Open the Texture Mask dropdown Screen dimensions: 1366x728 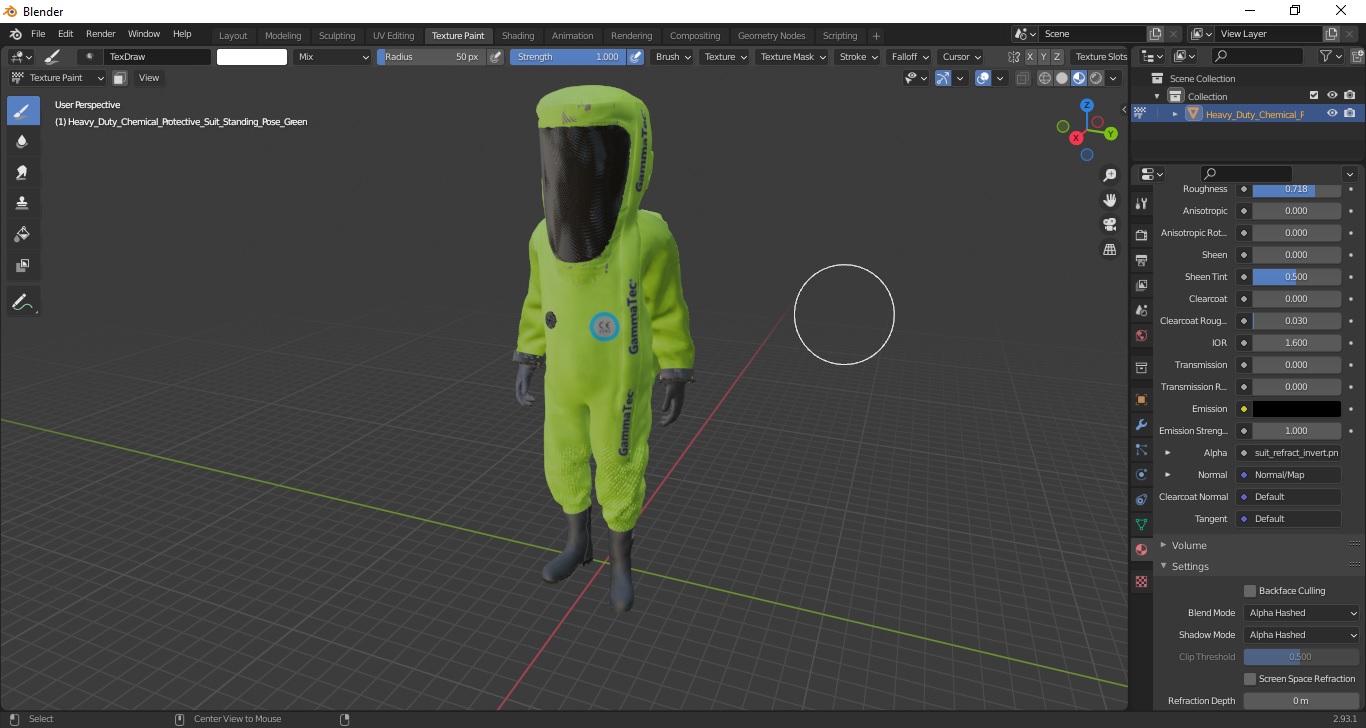click(792, 57)
